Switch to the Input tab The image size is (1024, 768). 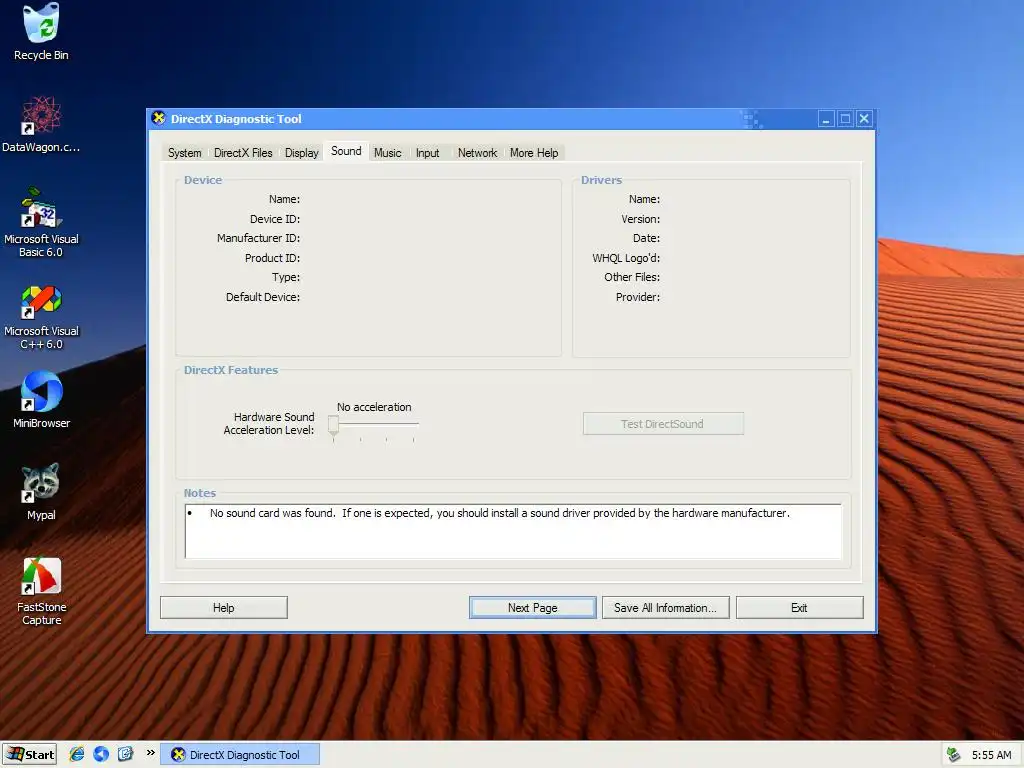[428, 153]
